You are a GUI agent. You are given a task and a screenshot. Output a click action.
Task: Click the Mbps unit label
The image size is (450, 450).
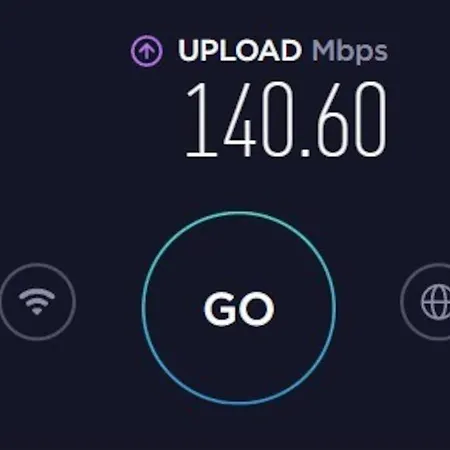click(x=350, y=52)
